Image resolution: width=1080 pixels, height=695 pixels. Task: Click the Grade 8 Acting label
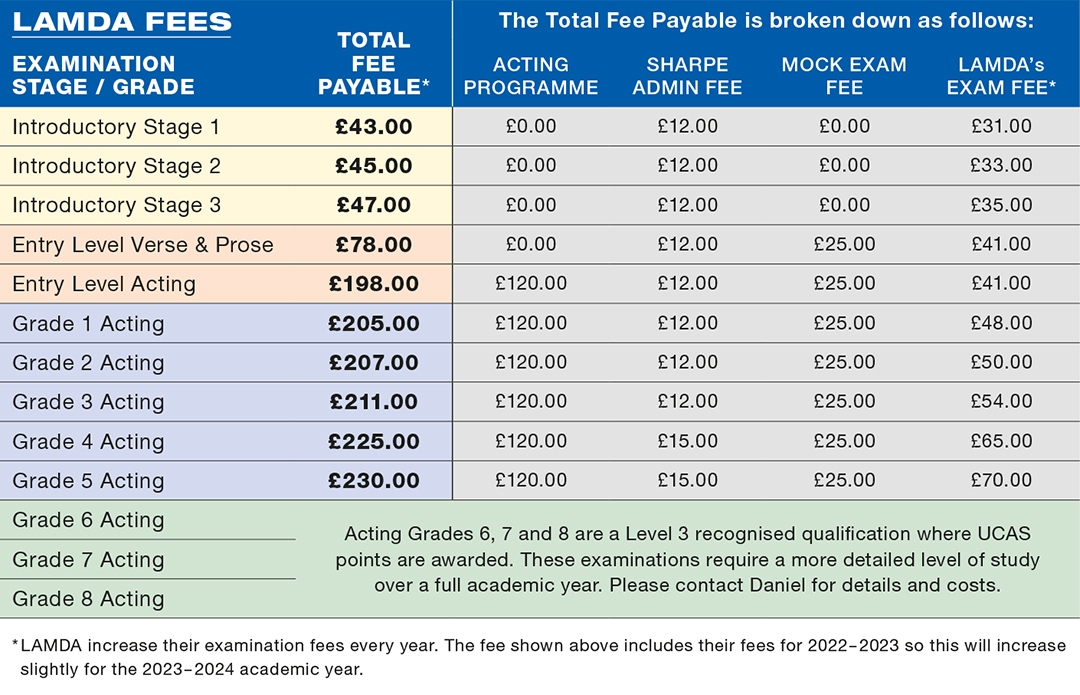[88, 599]
